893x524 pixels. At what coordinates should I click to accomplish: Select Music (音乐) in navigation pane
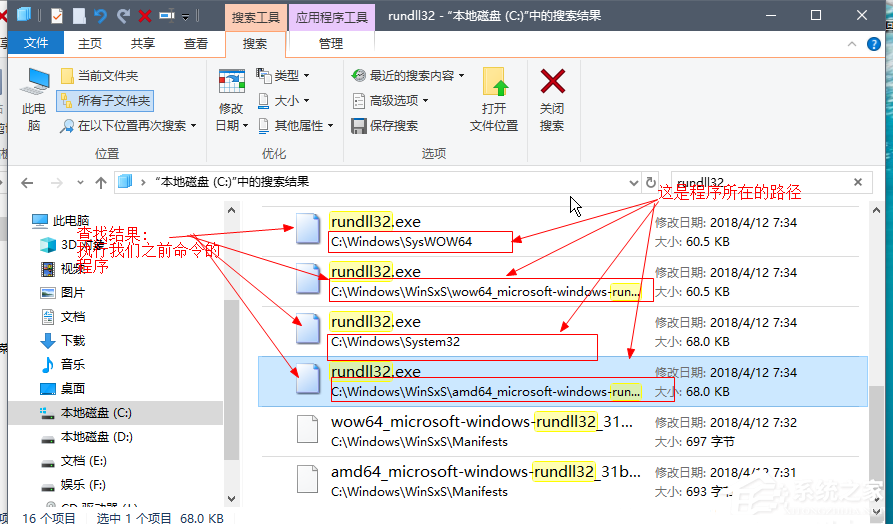pos(63,364)
